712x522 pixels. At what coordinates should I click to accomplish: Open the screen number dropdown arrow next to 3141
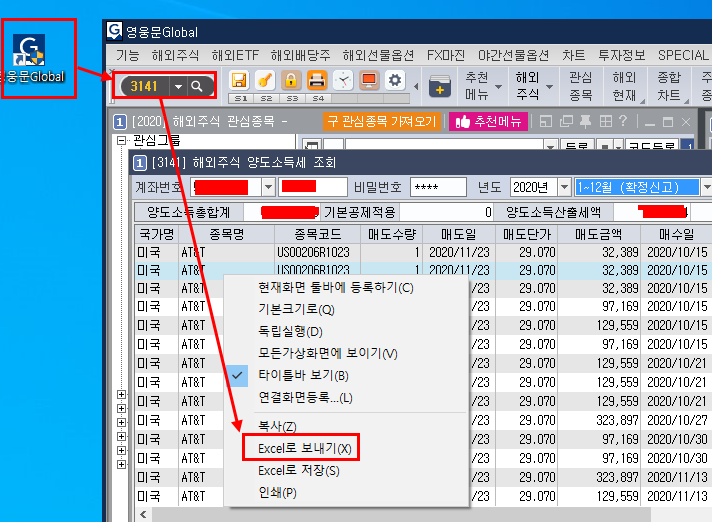tap(178, 86)
